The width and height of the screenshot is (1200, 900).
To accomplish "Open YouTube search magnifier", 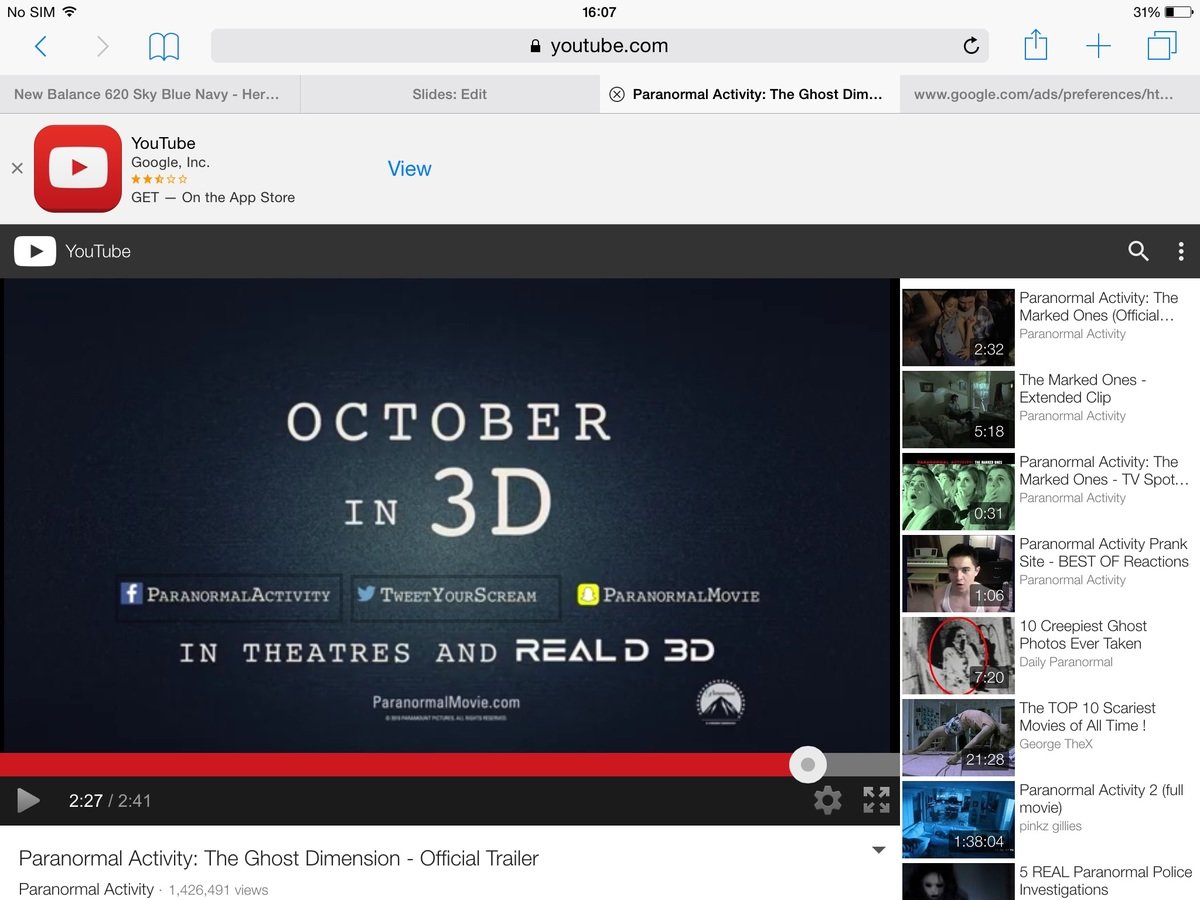I will tap(1138, 251).
